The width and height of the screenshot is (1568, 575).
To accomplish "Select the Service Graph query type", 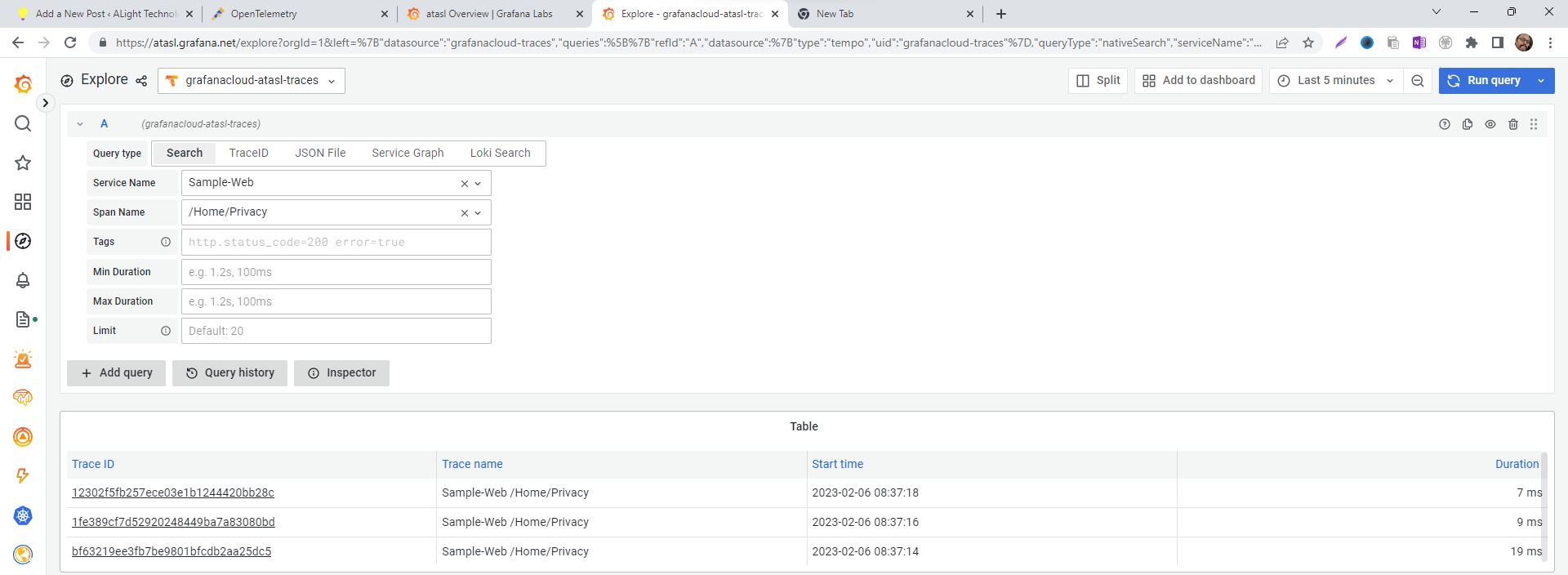I will (408, 154).
